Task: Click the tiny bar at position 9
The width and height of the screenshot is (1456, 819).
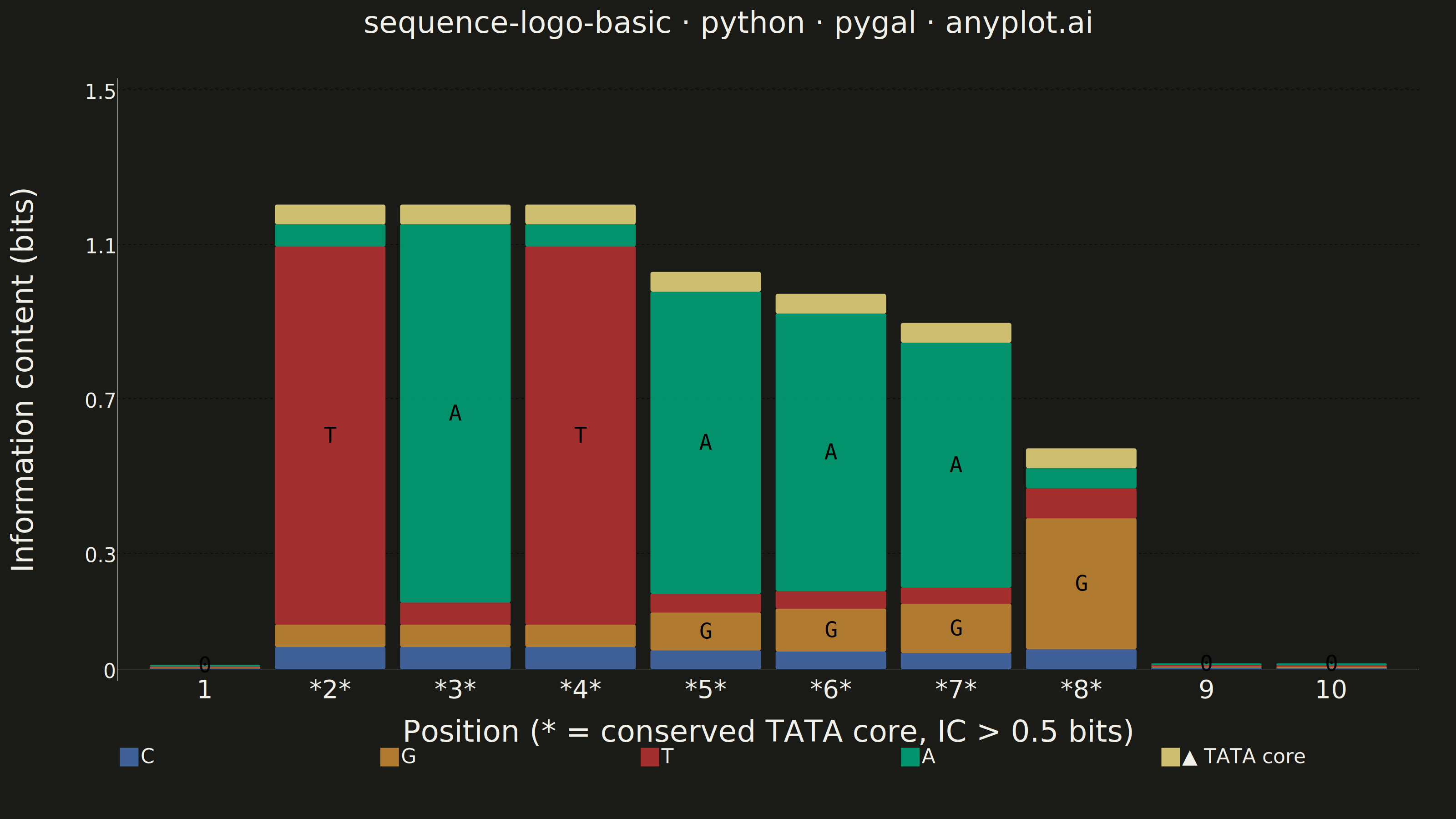Action: 1206,666
